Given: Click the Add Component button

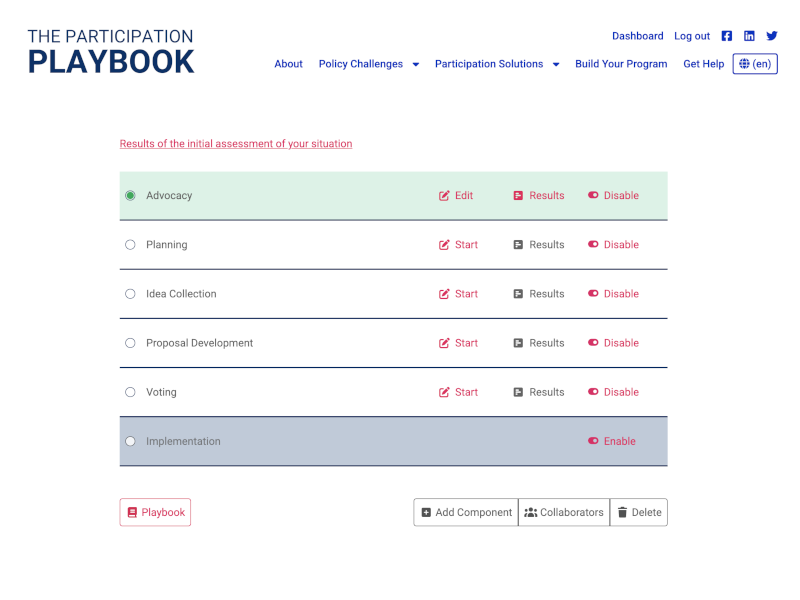Looking at the screenshot, I should [465, 512].
